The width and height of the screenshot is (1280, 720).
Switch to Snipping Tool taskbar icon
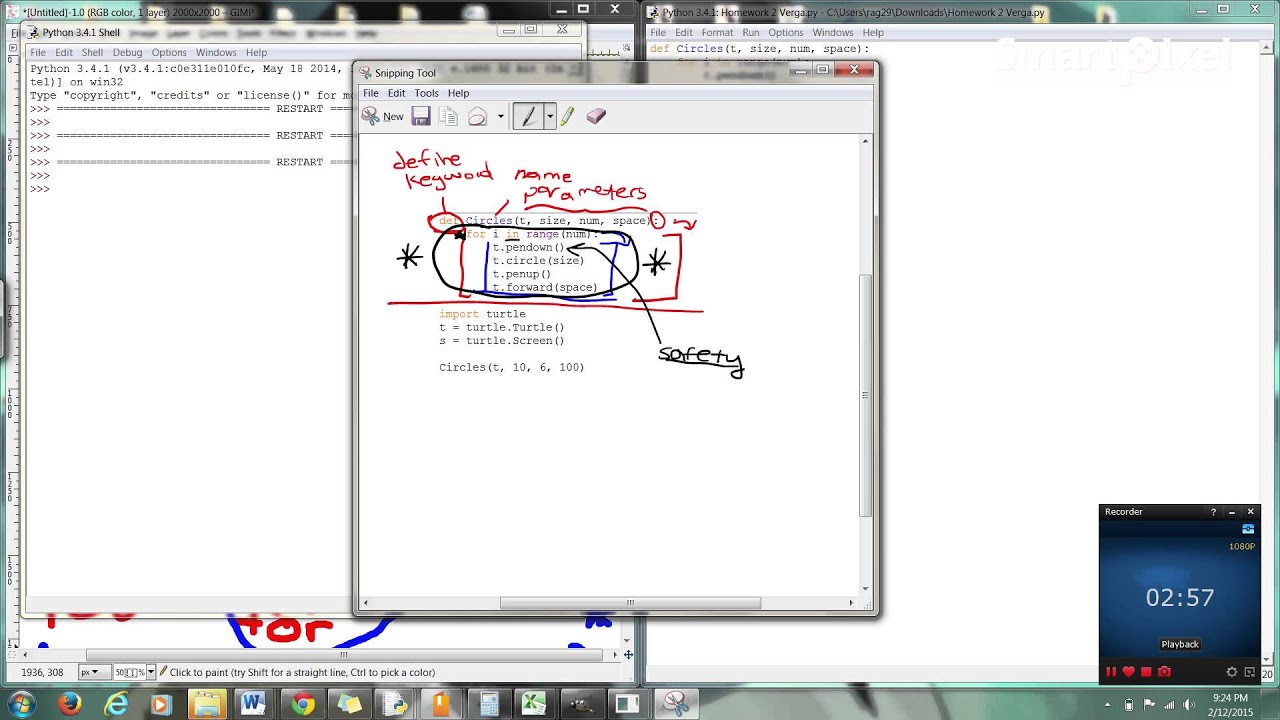(676, 704)
